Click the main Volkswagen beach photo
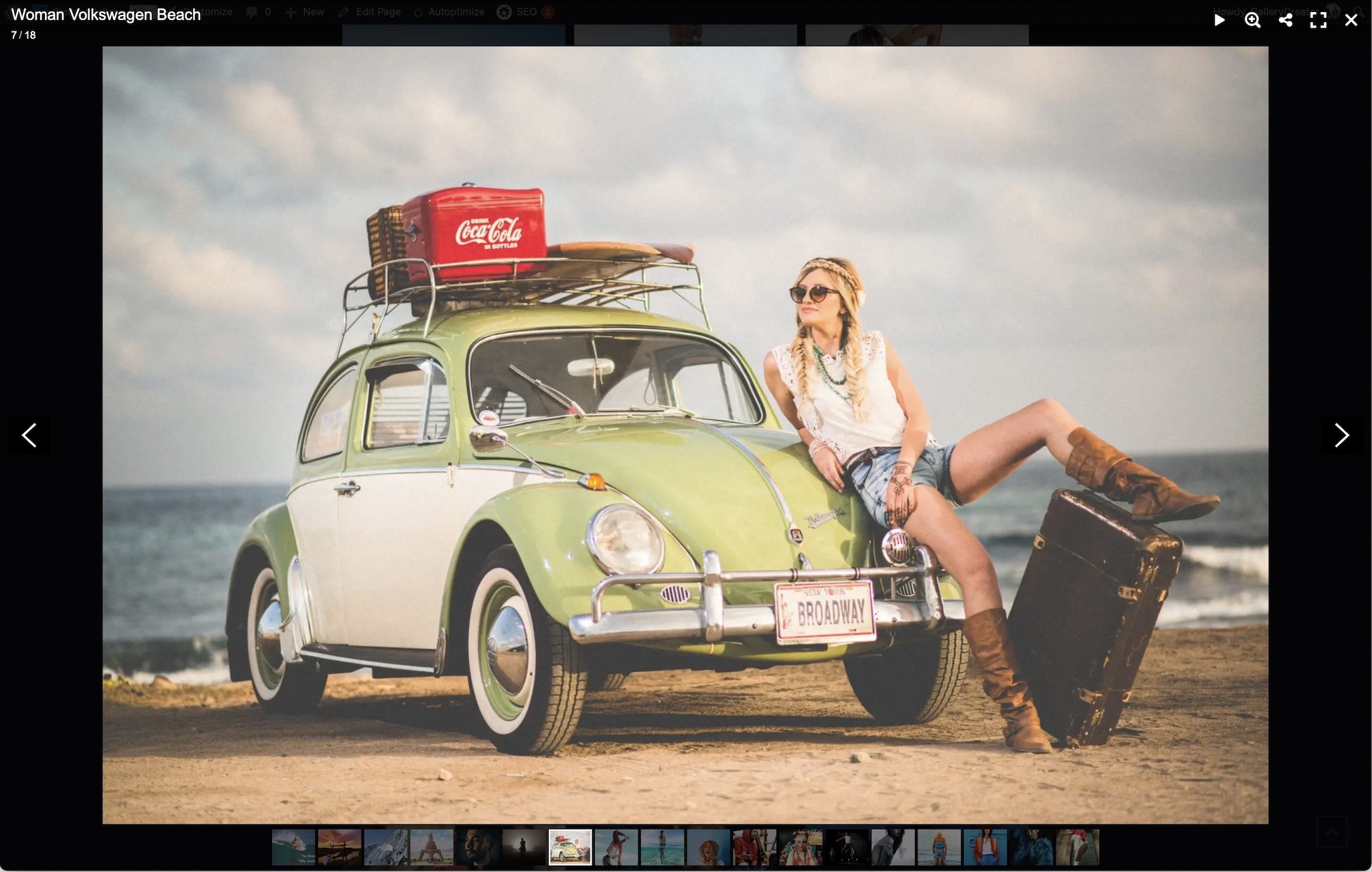 coord(685,435)
